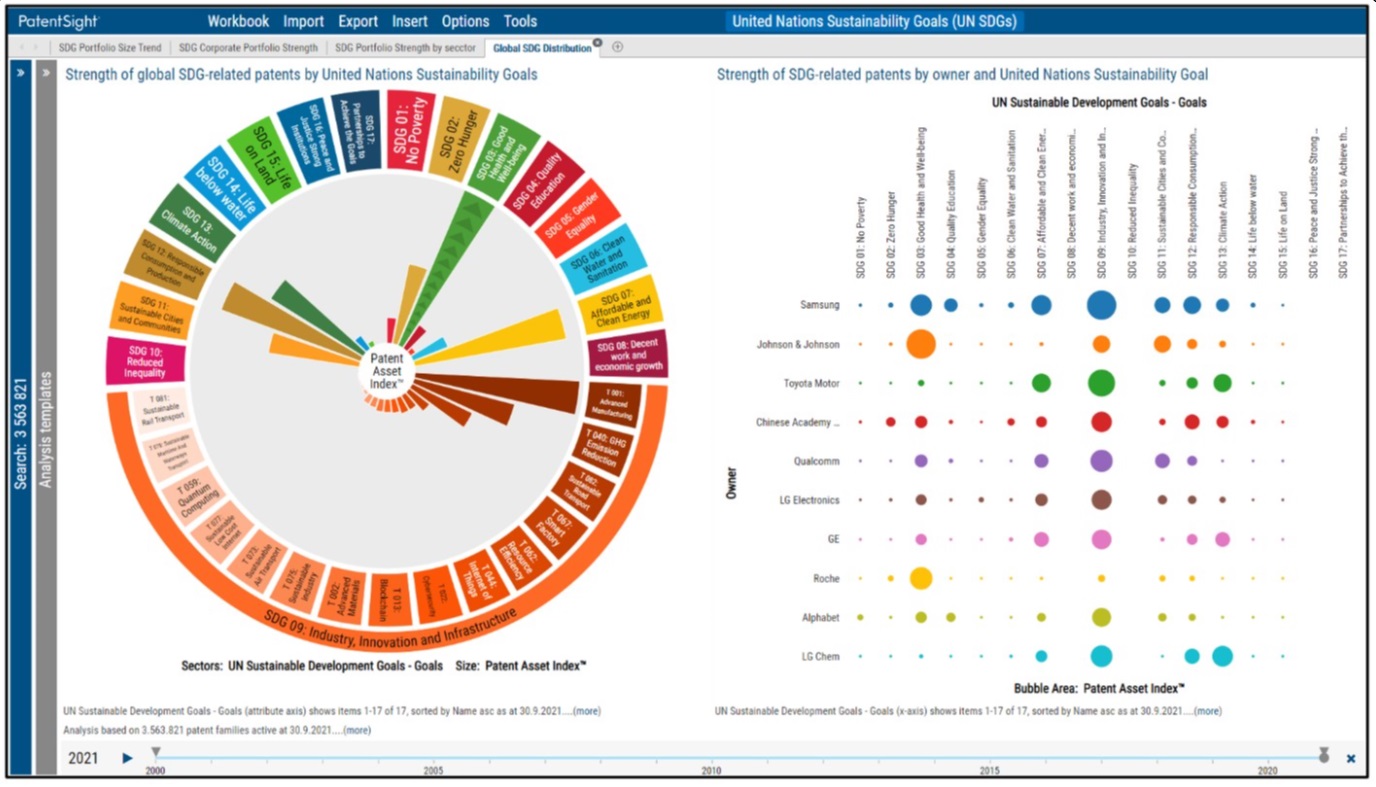
Task: Click (more) link after x-axis note
Action: click(x=1208, y=711)
